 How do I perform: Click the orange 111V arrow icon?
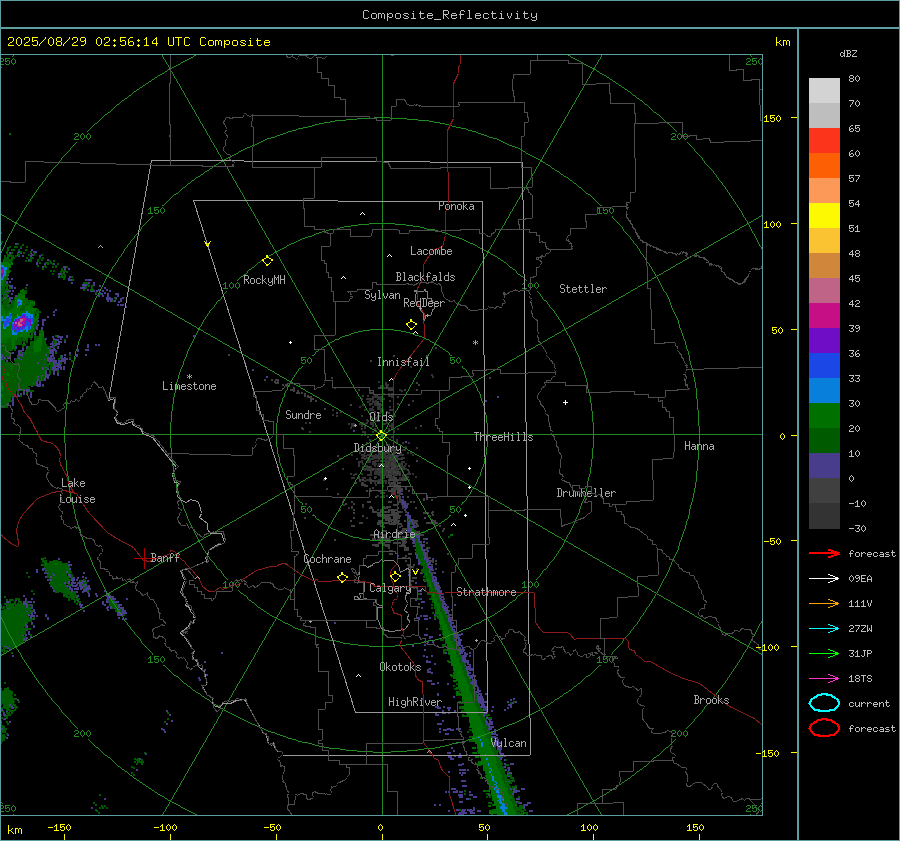tap(824, 603)
